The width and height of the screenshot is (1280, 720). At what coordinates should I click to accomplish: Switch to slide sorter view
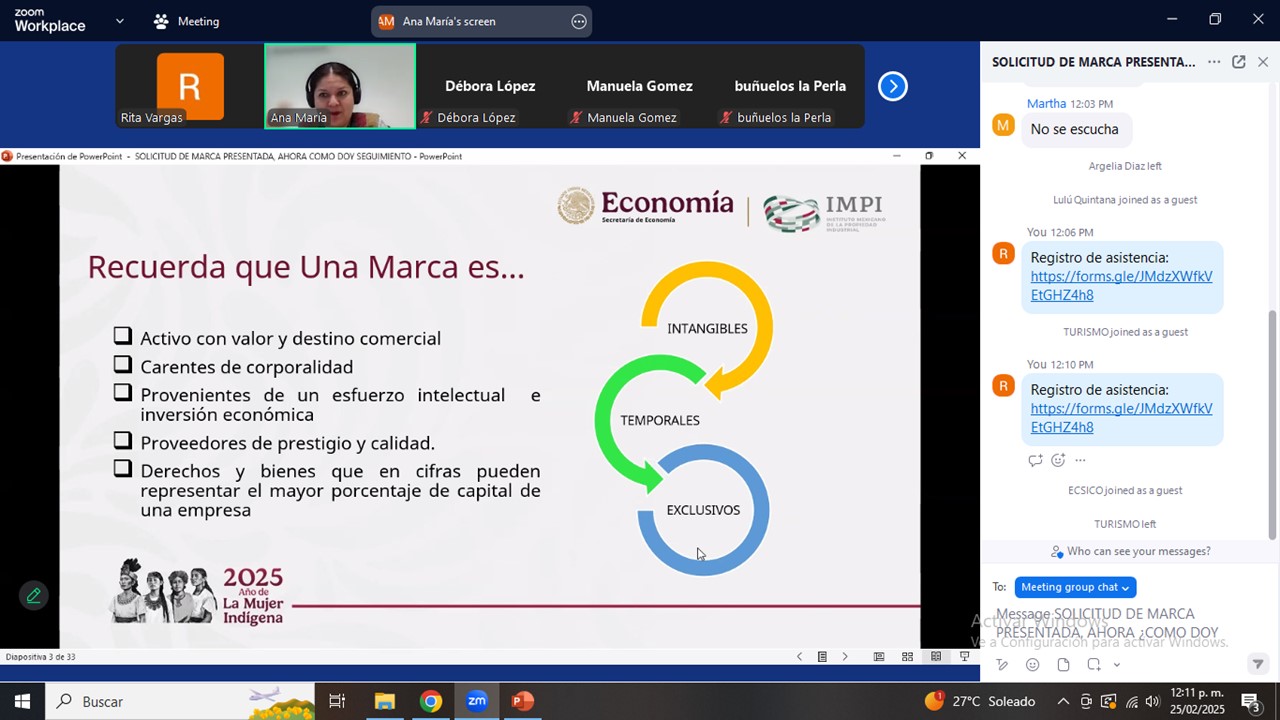coord(907,657)
